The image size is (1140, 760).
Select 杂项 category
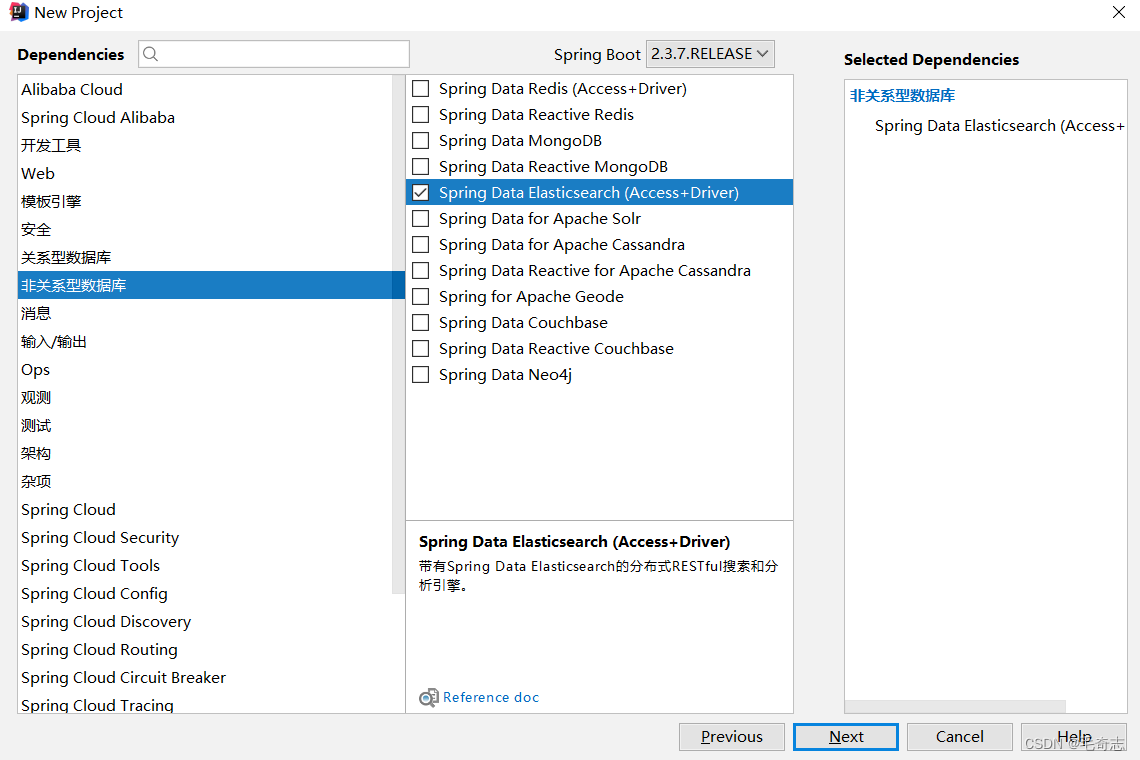(x=205, y=481)
